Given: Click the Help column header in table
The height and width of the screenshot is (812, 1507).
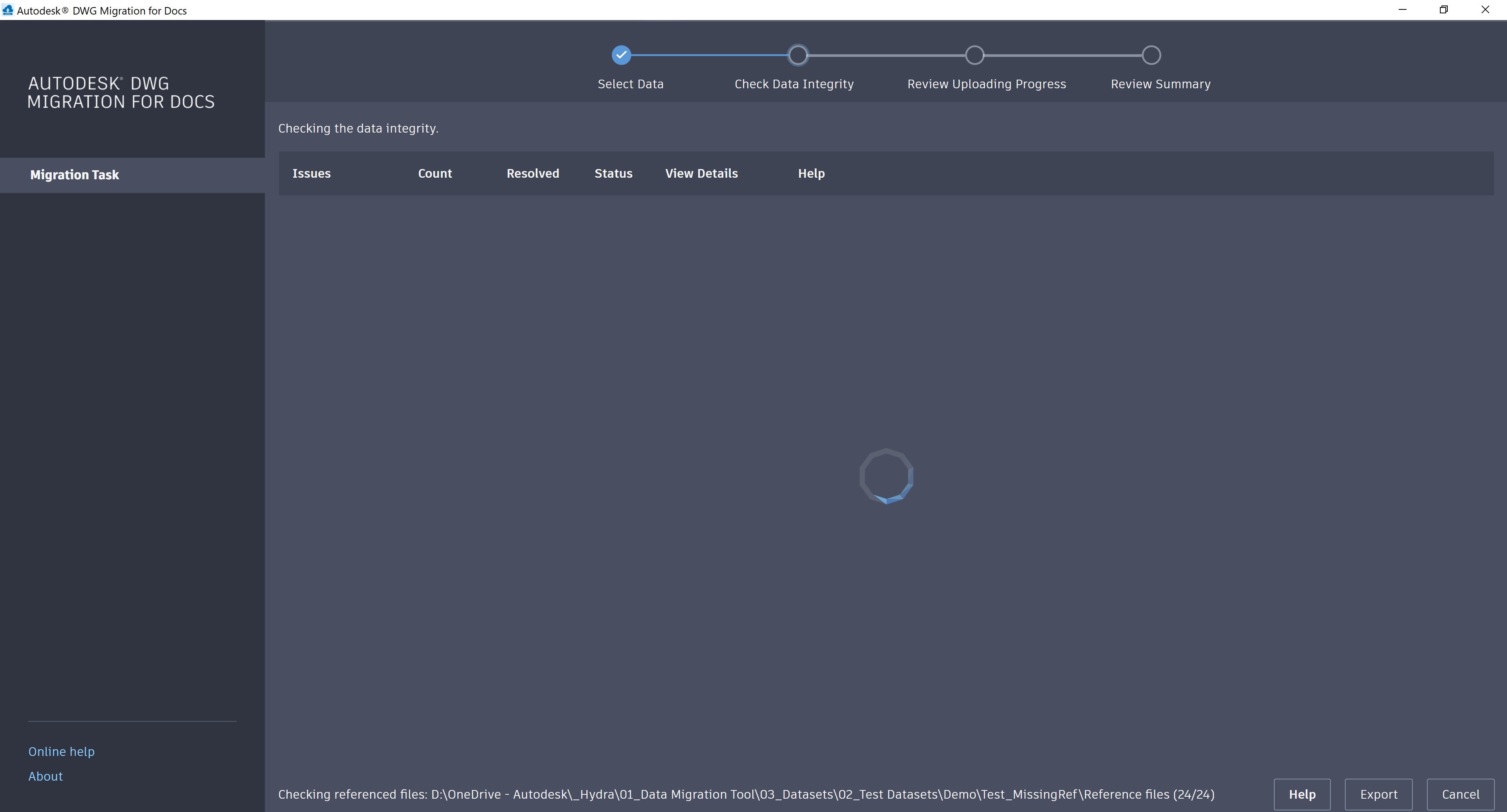Looking at the screenshot, I should [811, 174].
